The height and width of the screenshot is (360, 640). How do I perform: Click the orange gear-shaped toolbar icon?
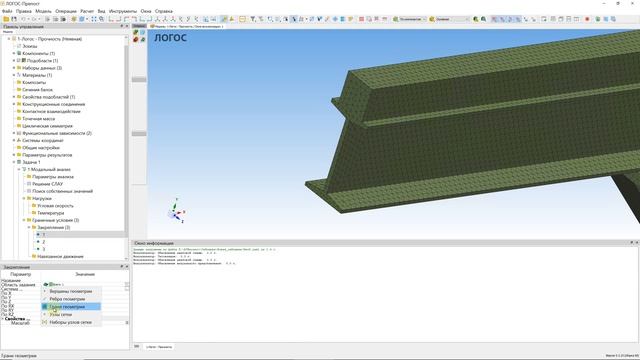click(x=74, y=19)
